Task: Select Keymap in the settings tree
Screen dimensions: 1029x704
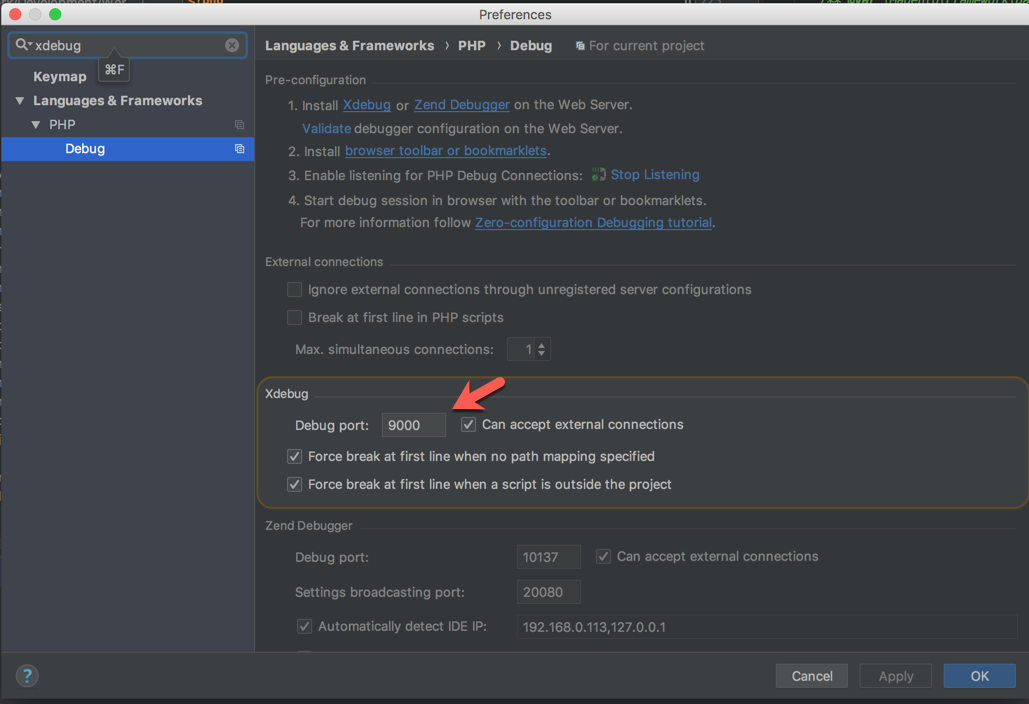Action: point(60,77)
